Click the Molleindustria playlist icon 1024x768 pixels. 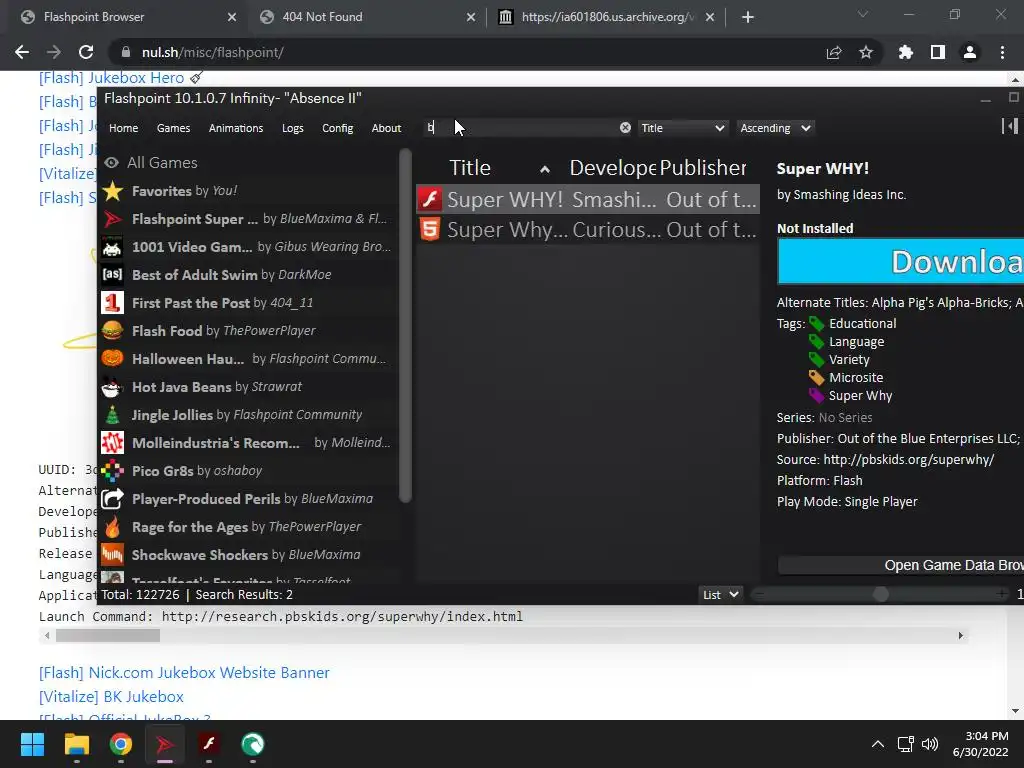[x=112, y=443]
